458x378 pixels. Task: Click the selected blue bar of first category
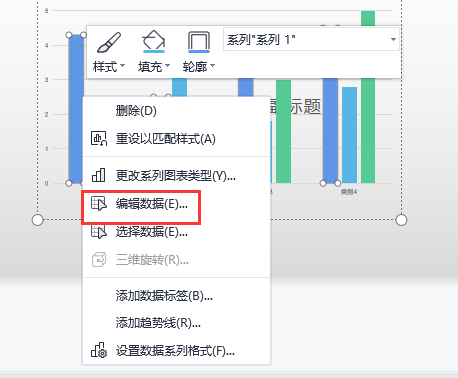pos(76,109)
